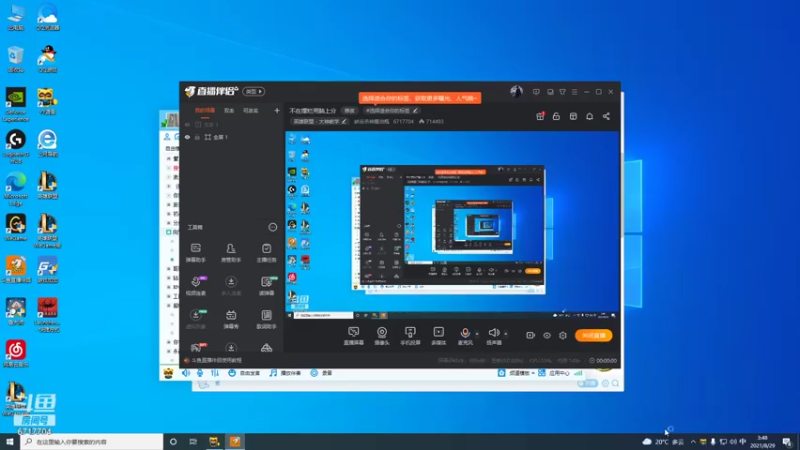
Task: Toggle visibility of the 全屏 1 source
Action: (x=187, y=137)
